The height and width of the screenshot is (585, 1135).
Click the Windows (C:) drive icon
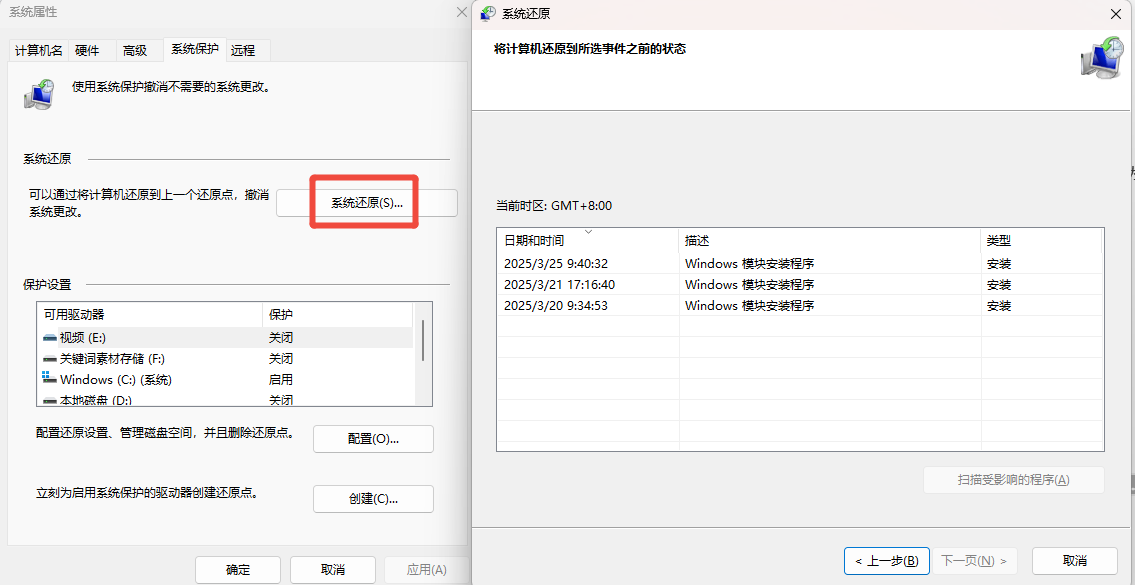point(49,378)
